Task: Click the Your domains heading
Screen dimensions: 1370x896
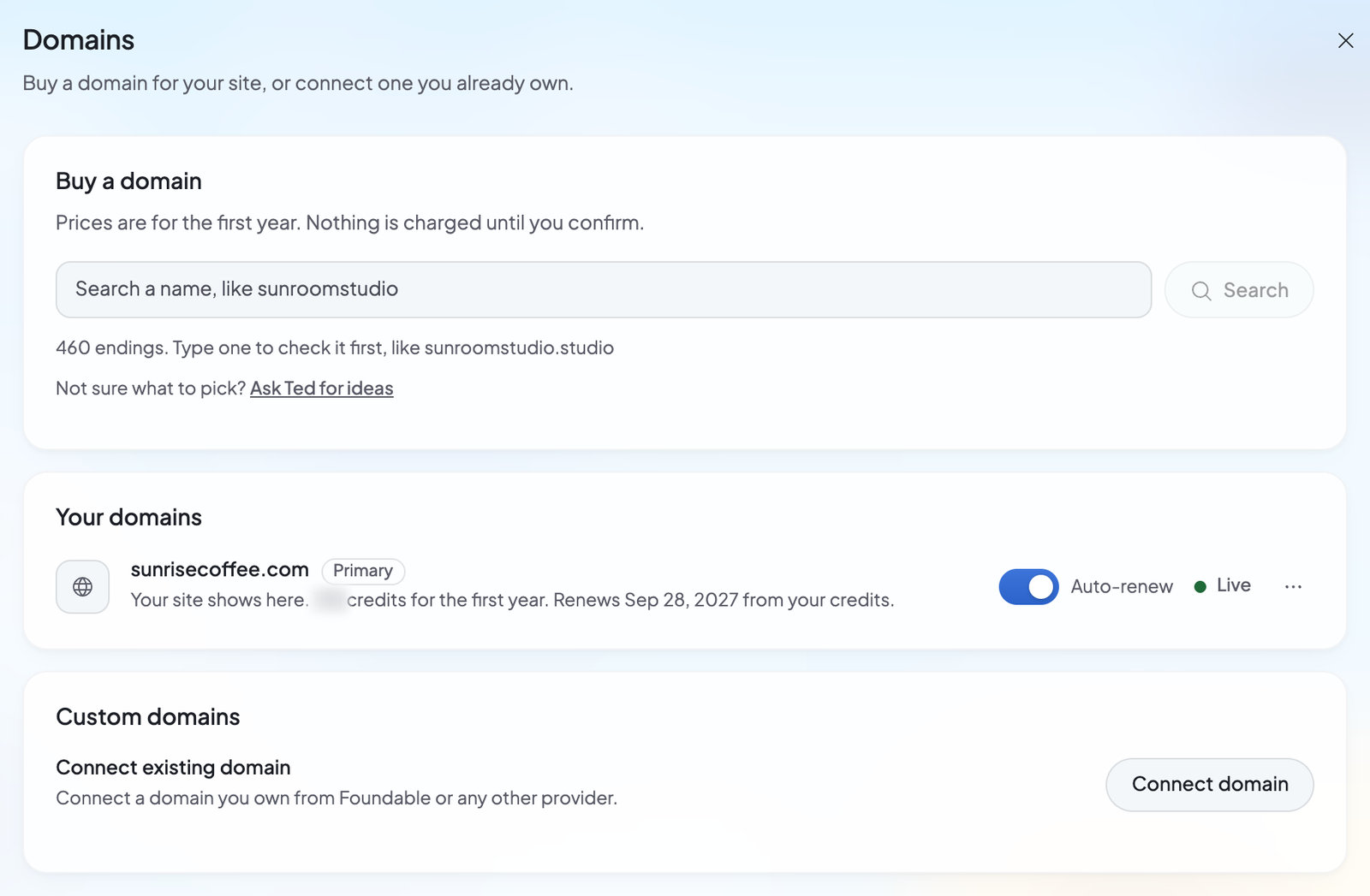Action: 129,518
